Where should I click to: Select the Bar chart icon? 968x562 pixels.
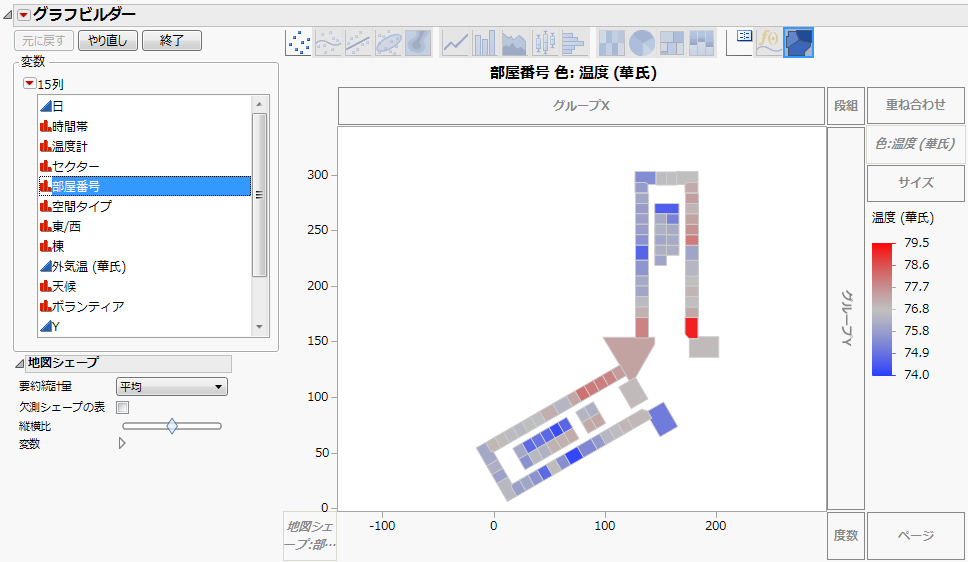(x=485, y=43)
